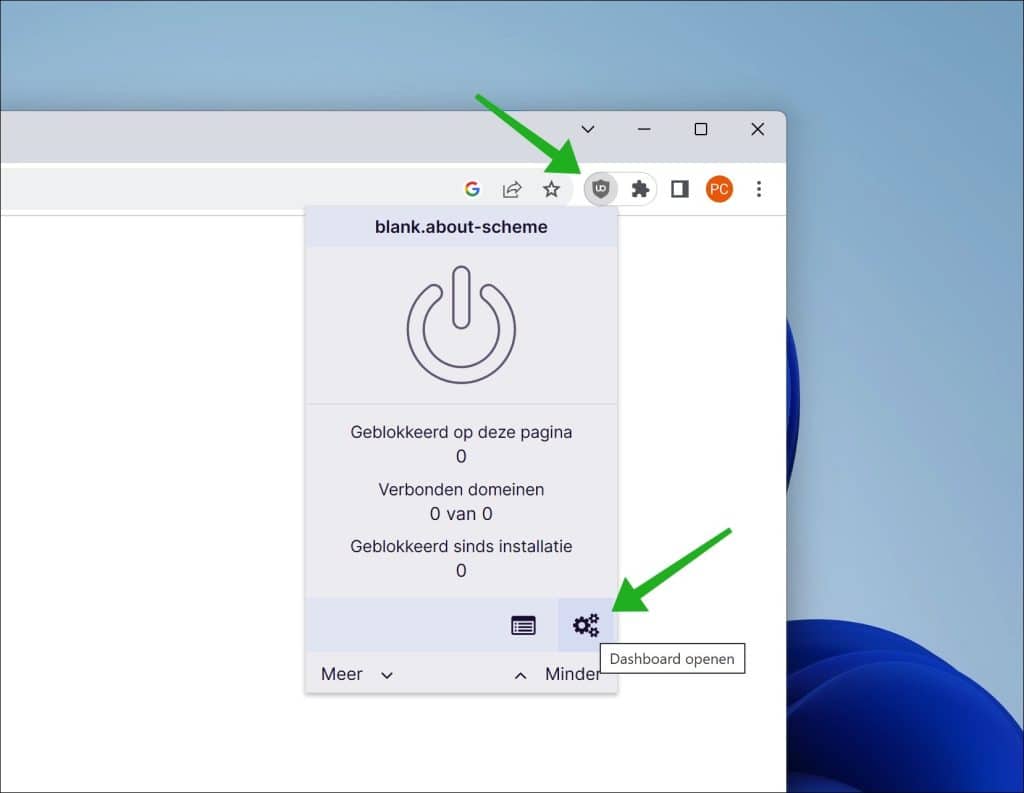This screenshot has width=1024, height=793.
Task: Click the blank.about-scheme hostname
Action: coord(461,227)
